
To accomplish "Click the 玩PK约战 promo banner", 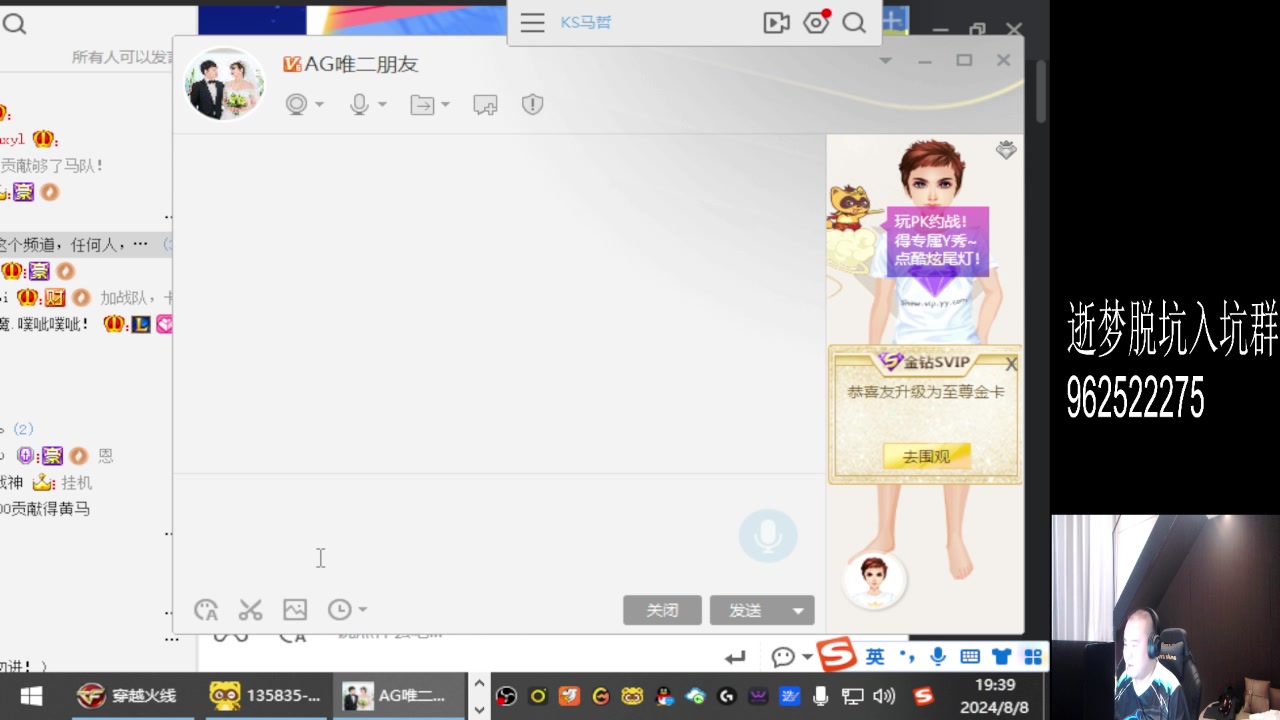I will pyautogui.click(x=937, y=243).
